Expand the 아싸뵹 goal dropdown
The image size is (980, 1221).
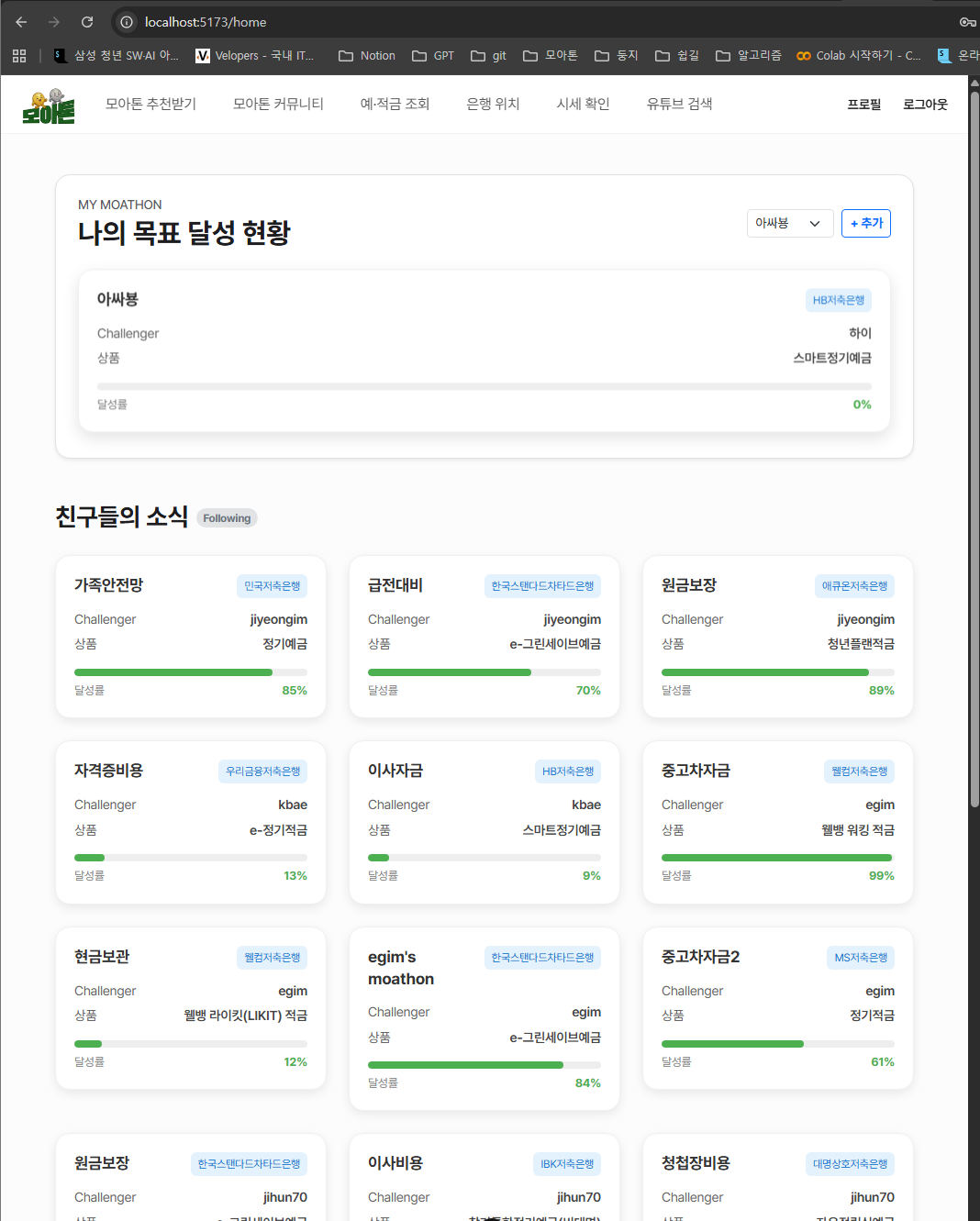click(x=789, y=223)
